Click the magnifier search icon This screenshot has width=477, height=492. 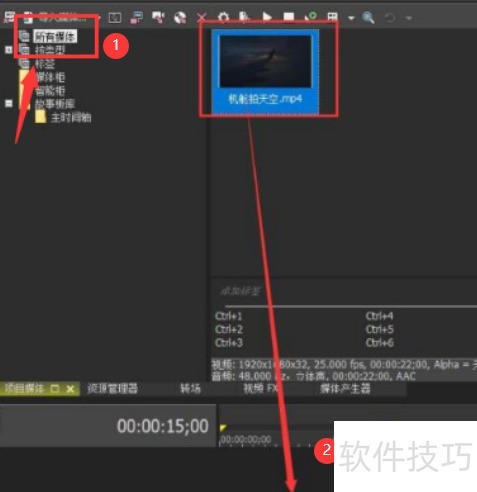pos(368,18)
